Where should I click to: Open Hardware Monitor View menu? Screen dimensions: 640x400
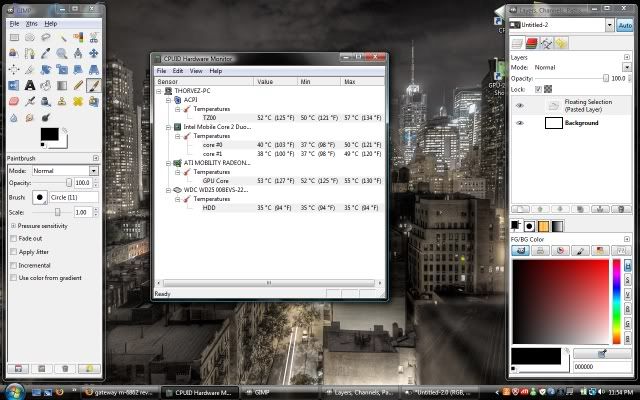pyautogui.click(x=196, y=71)
